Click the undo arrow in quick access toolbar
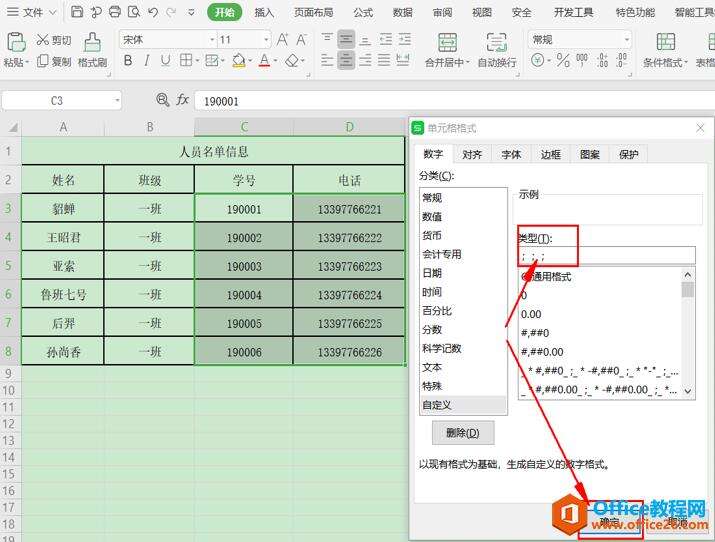 (x=153, y=13)
